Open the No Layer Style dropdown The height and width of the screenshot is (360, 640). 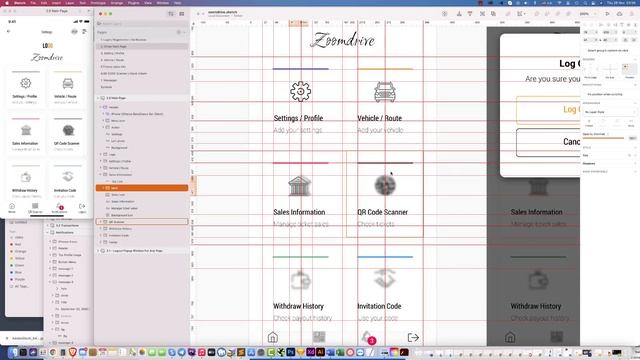(610, 112)
